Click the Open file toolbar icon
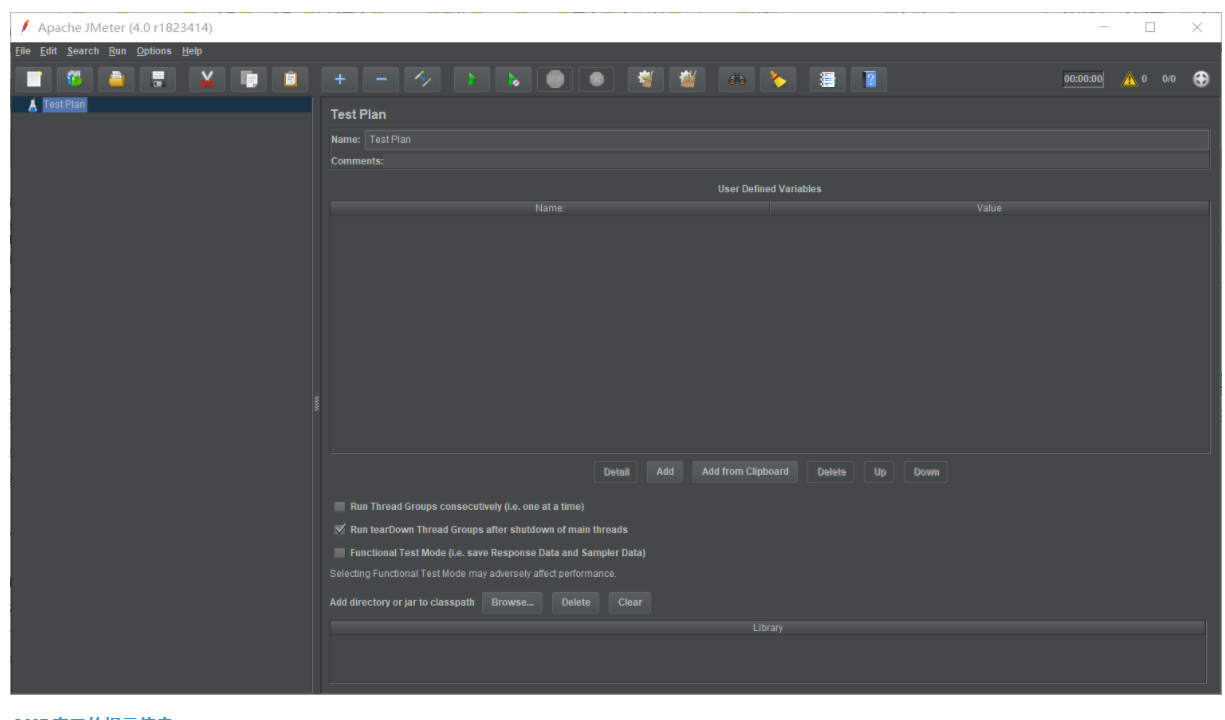 [x=116, y=79]
